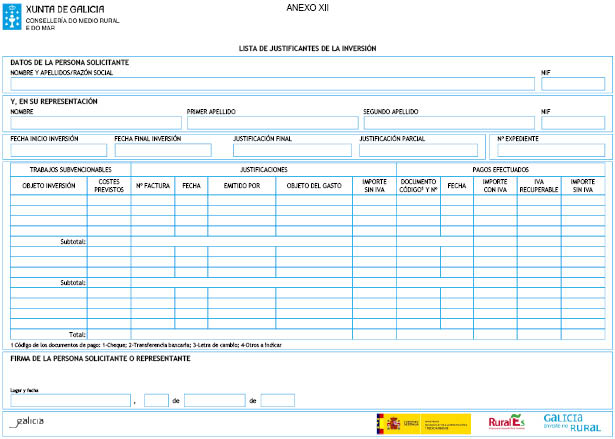Select the representative Nombre field
Screen dimensions: 615x439
96,123
